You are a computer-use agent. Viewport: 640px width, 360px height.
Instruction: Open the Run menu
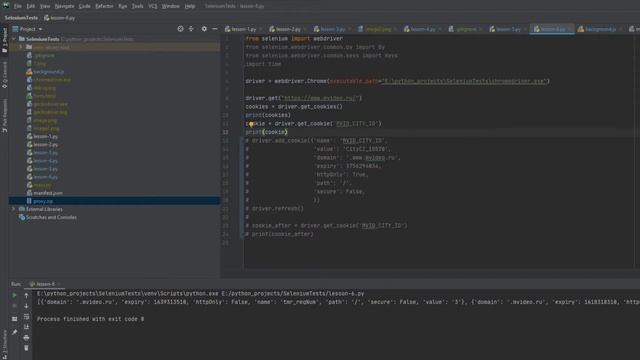[x=122, y=6]
